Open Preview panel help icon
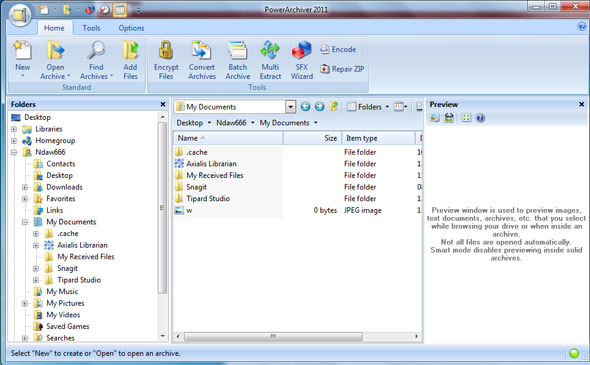The height and width of the screenshot is (365, 590). click(480, 118)
